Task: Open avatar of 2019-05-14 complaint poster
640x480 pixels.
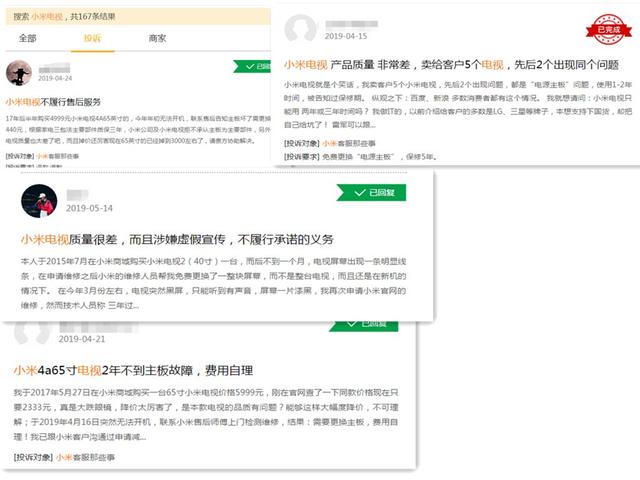Action: 39,201
